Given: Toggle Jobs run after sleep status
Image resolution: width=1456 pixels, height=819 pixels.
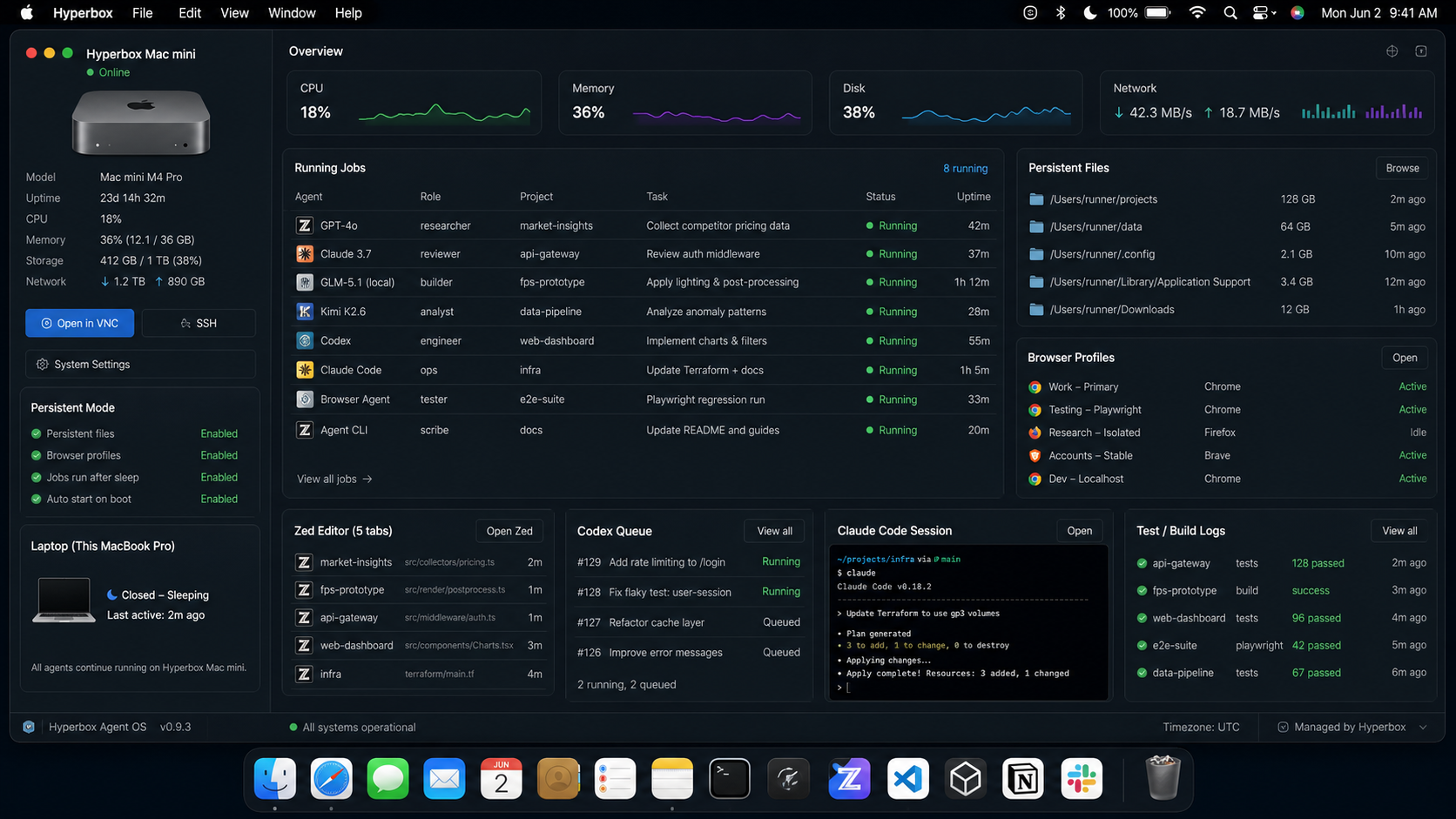Looking at the screenshot, I should coord(219,477).
